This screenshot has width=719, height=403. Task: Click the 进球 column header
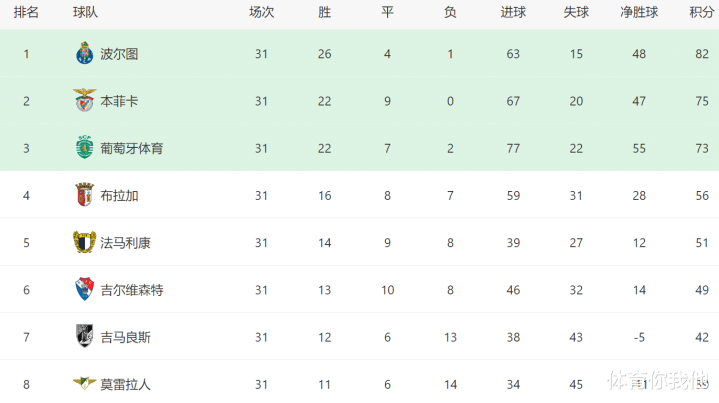[x=513, y=13]
